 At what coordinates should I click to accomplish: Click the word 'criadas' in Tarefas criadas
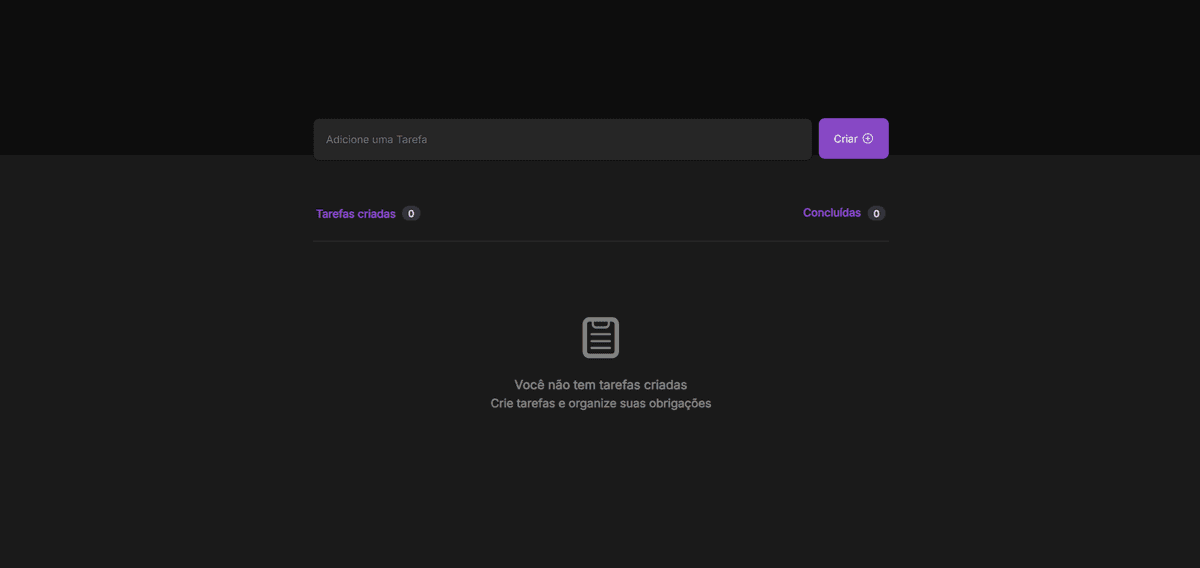[x=377, y=214]
